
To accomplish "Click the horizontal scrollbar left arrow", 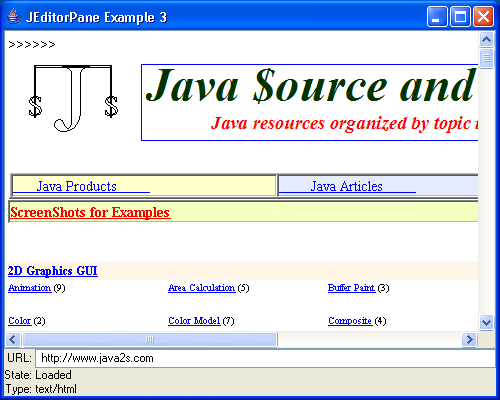I will tap(13, 340).
